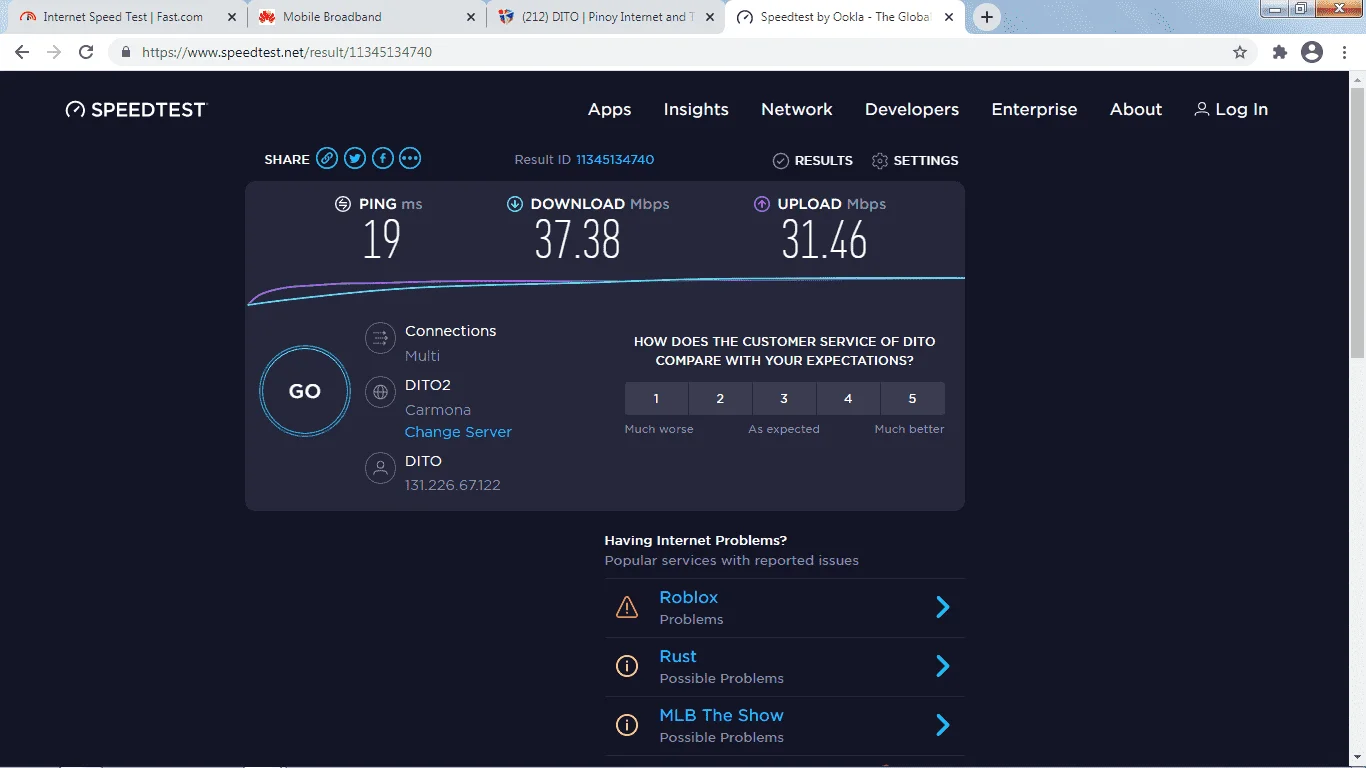Switch to the DITO Pinoy Internet tab
Viewport: 1366px width, 768px height.
click(605, 17)
